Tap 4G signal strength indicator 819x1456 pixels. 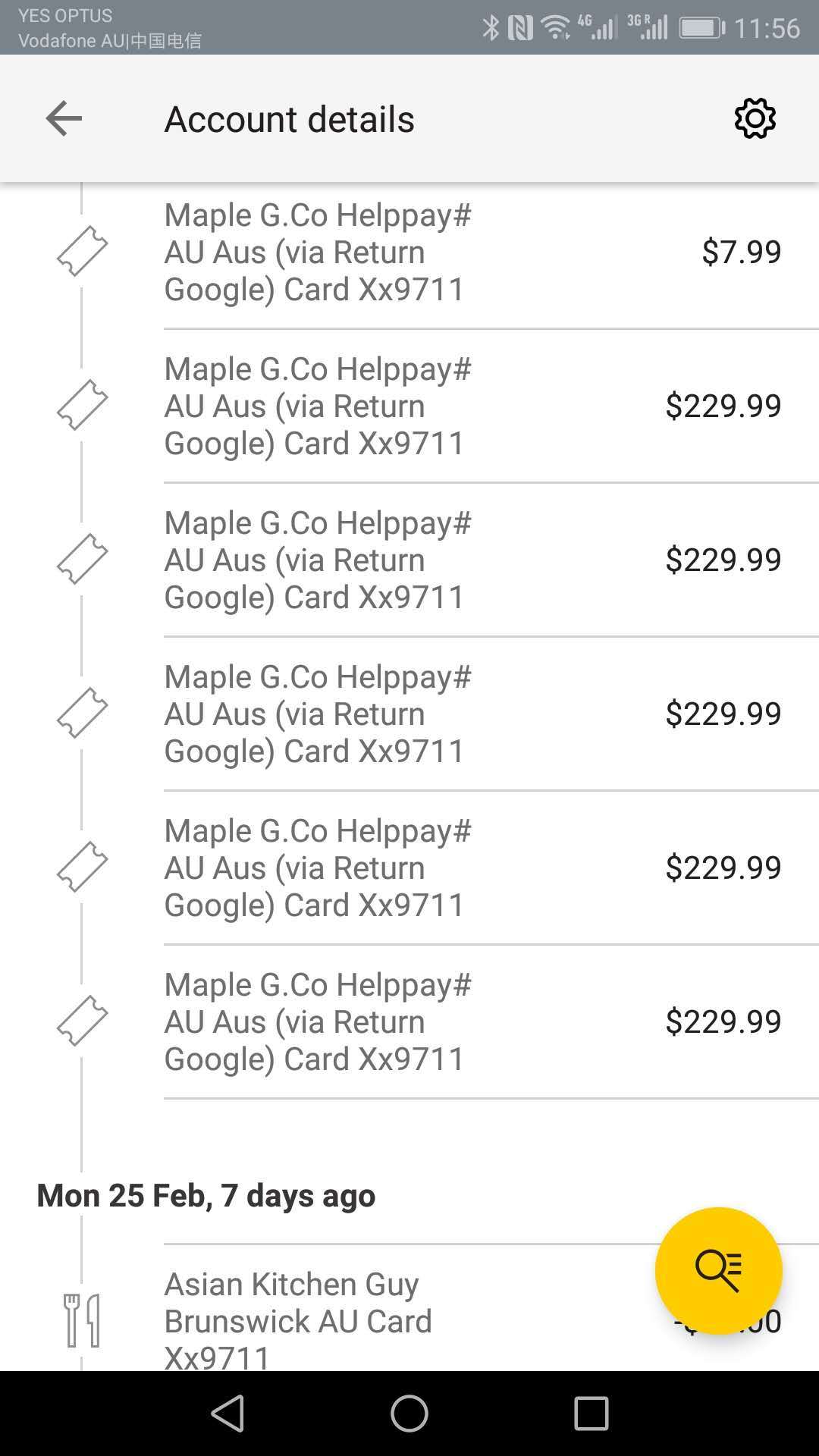597,27
